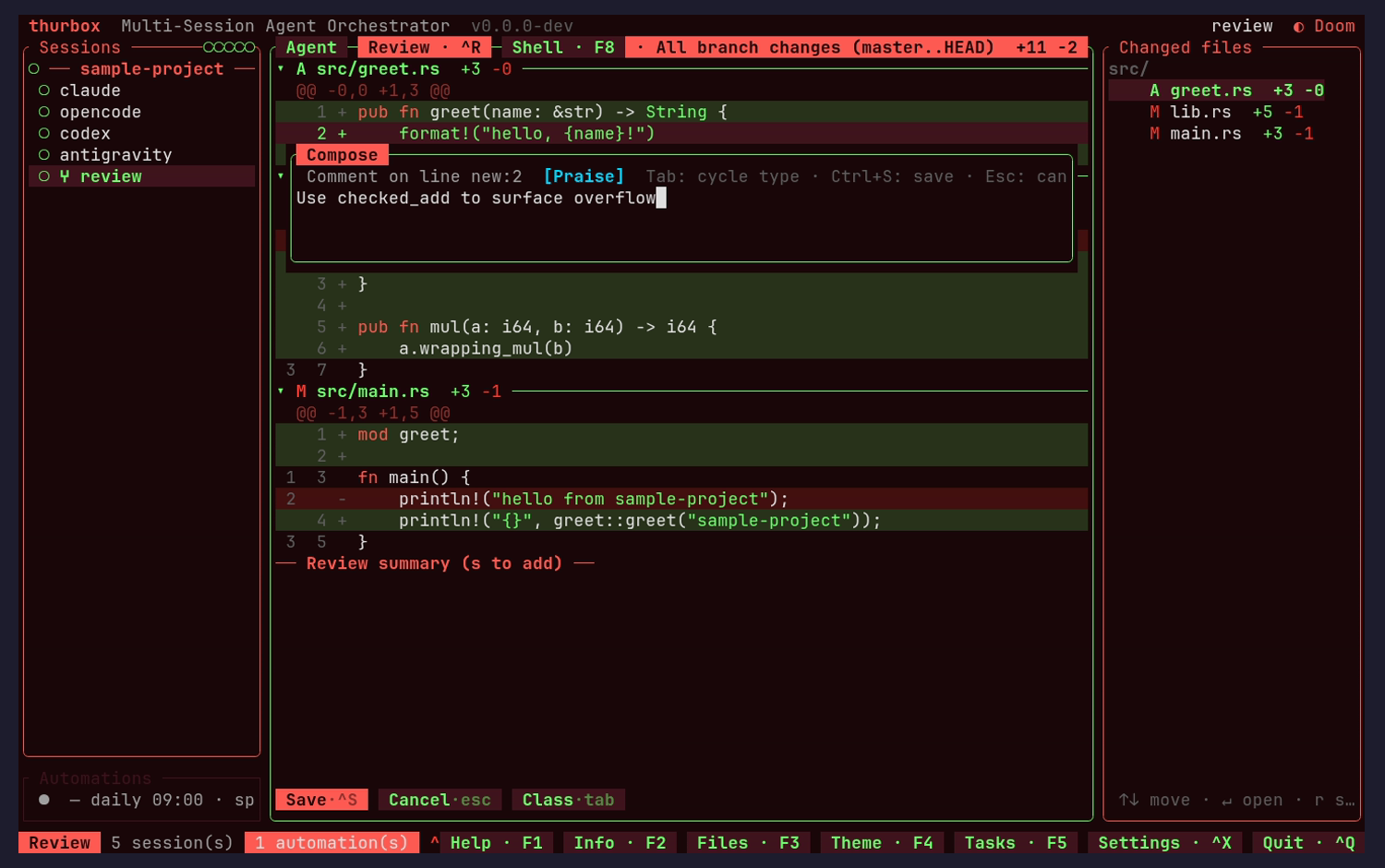The width and height of the screenshot is (1385, 868).
Task: Click the sample-project group circle icon
Action: click(34, 69)
